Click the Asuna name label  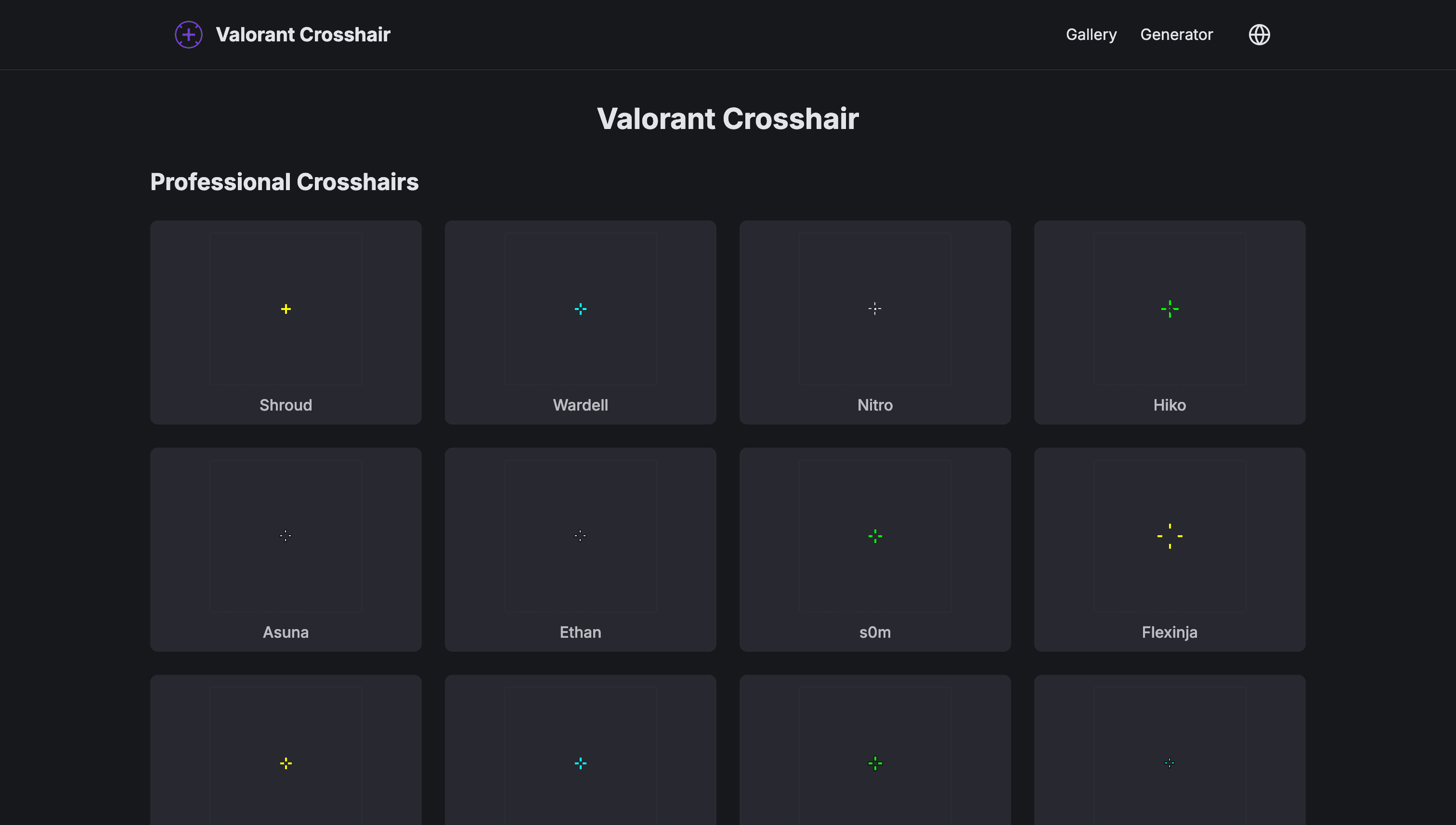click(286, 632)
